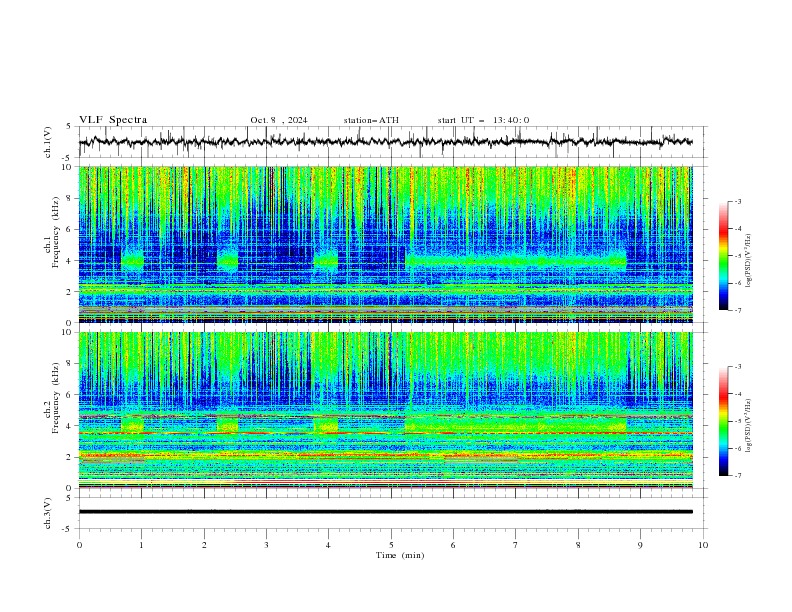Screen dimensions: 792x612
Task: Select the date text "Oct. 8 , 2024"
Action: [279, 120]
